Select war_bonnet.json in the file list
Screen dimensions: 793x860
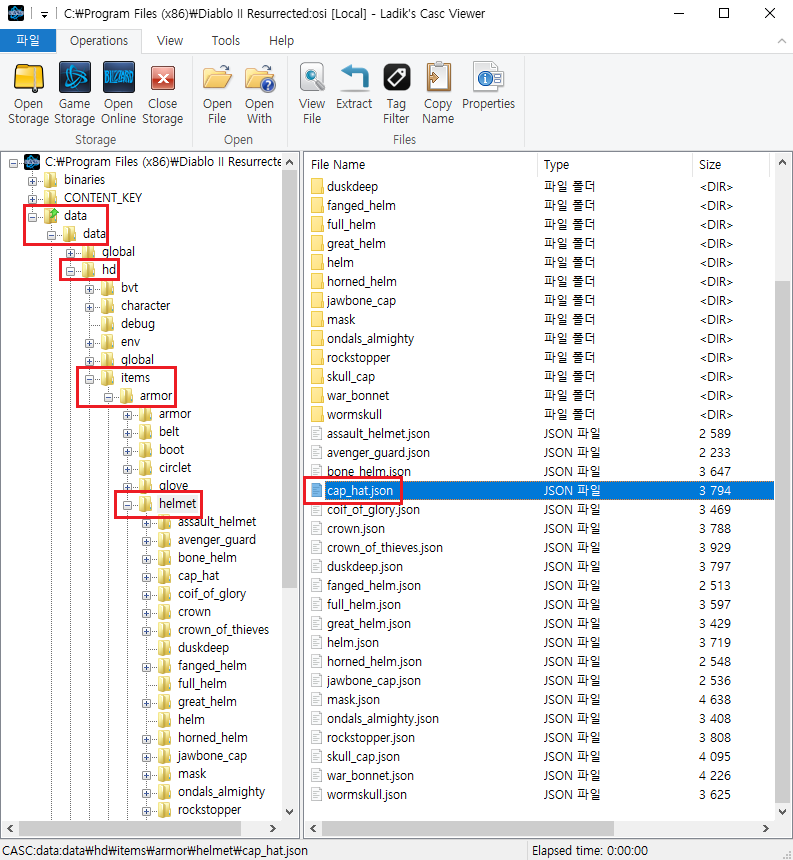[370, 776]
